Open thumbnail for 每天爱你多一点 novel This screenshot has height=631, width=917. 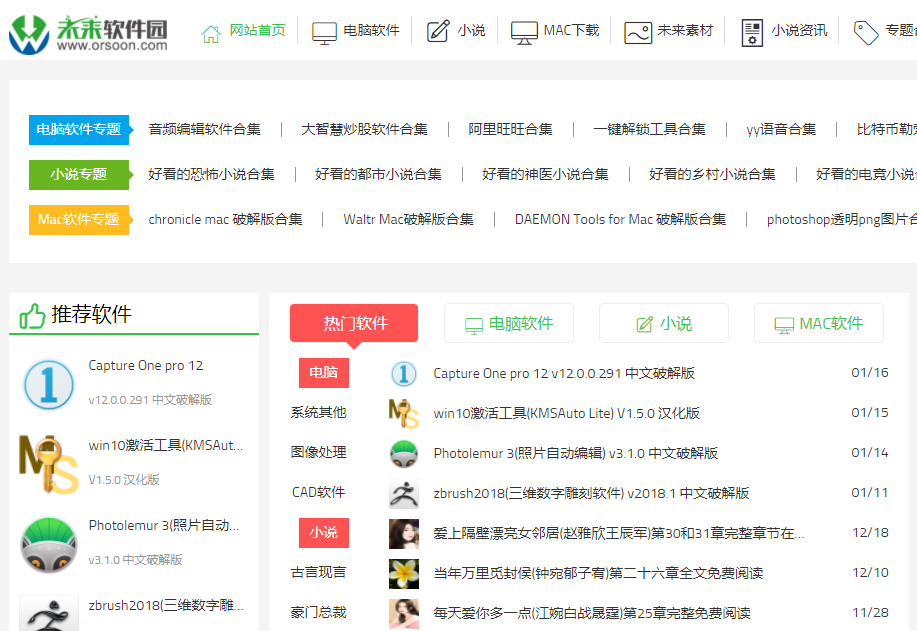click(x=404, y=613)
